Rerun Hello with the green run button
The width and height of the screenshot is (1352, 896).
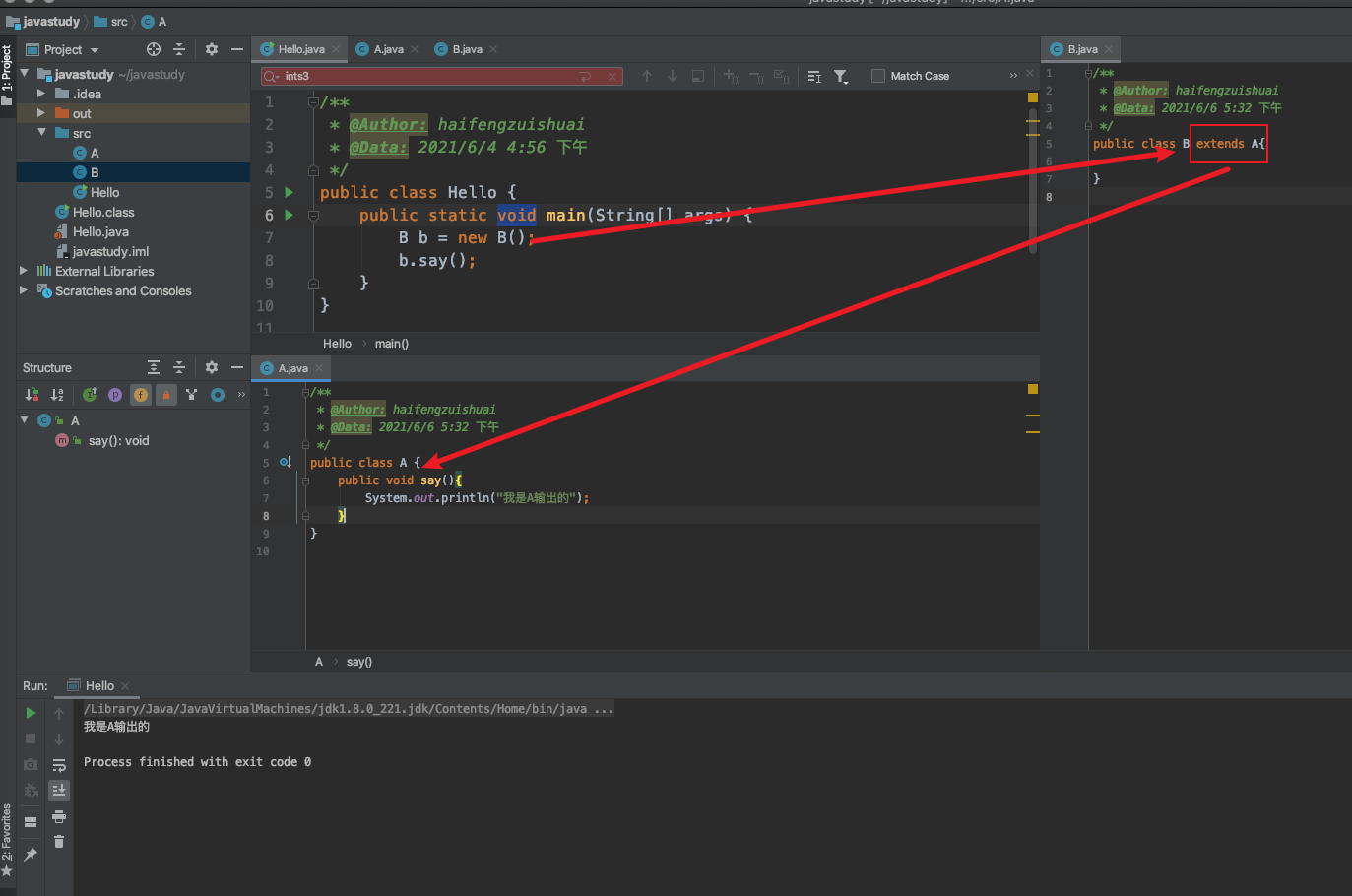point(31,713)
